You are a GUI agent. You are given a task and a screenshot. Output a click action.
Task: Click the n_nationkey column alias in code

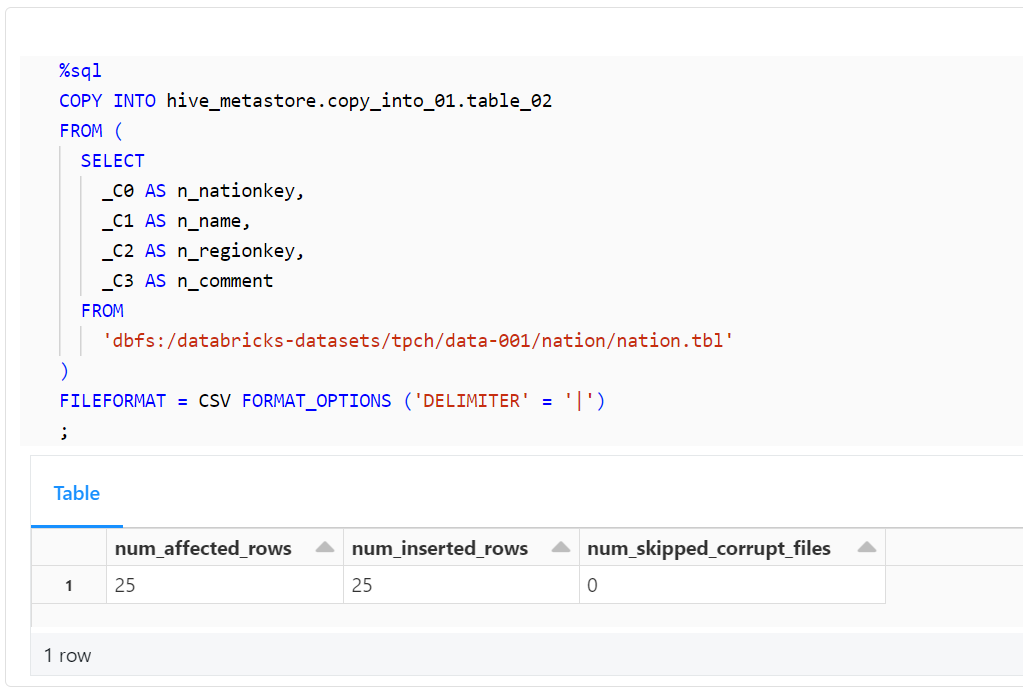tap(236, 190)
